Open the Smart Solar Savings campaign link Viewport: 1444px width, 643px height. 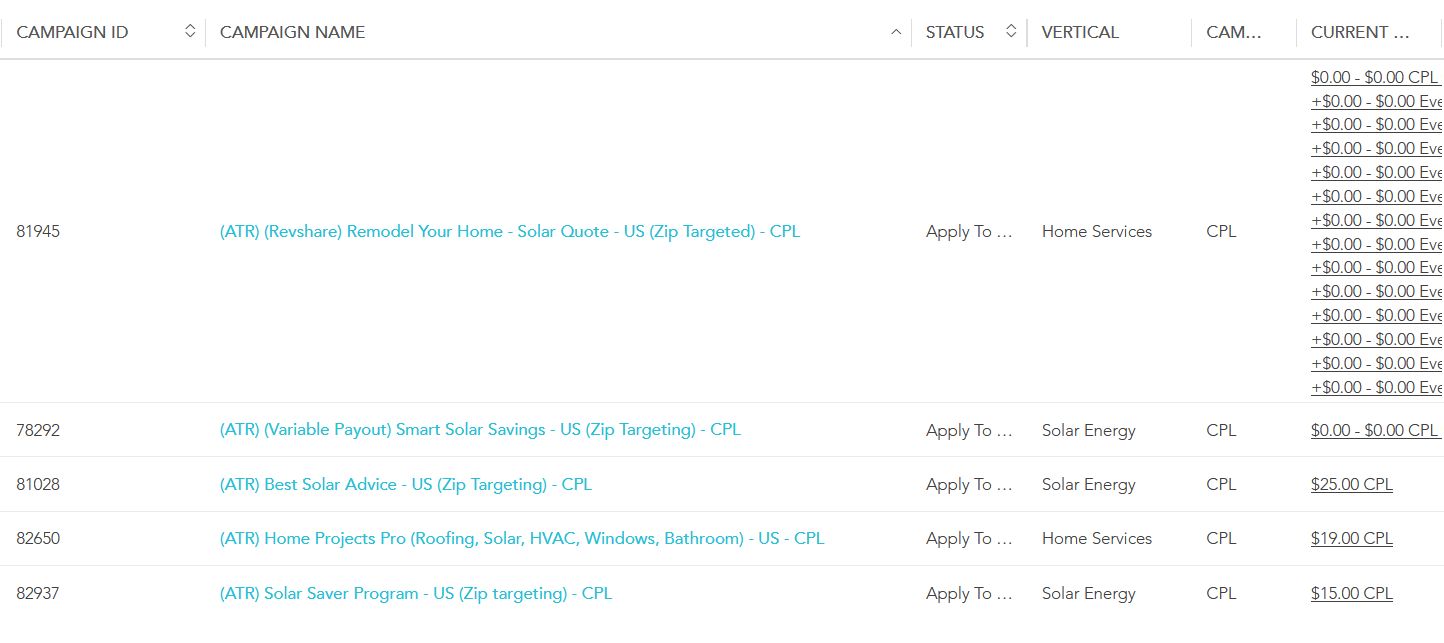click(480, 430)
